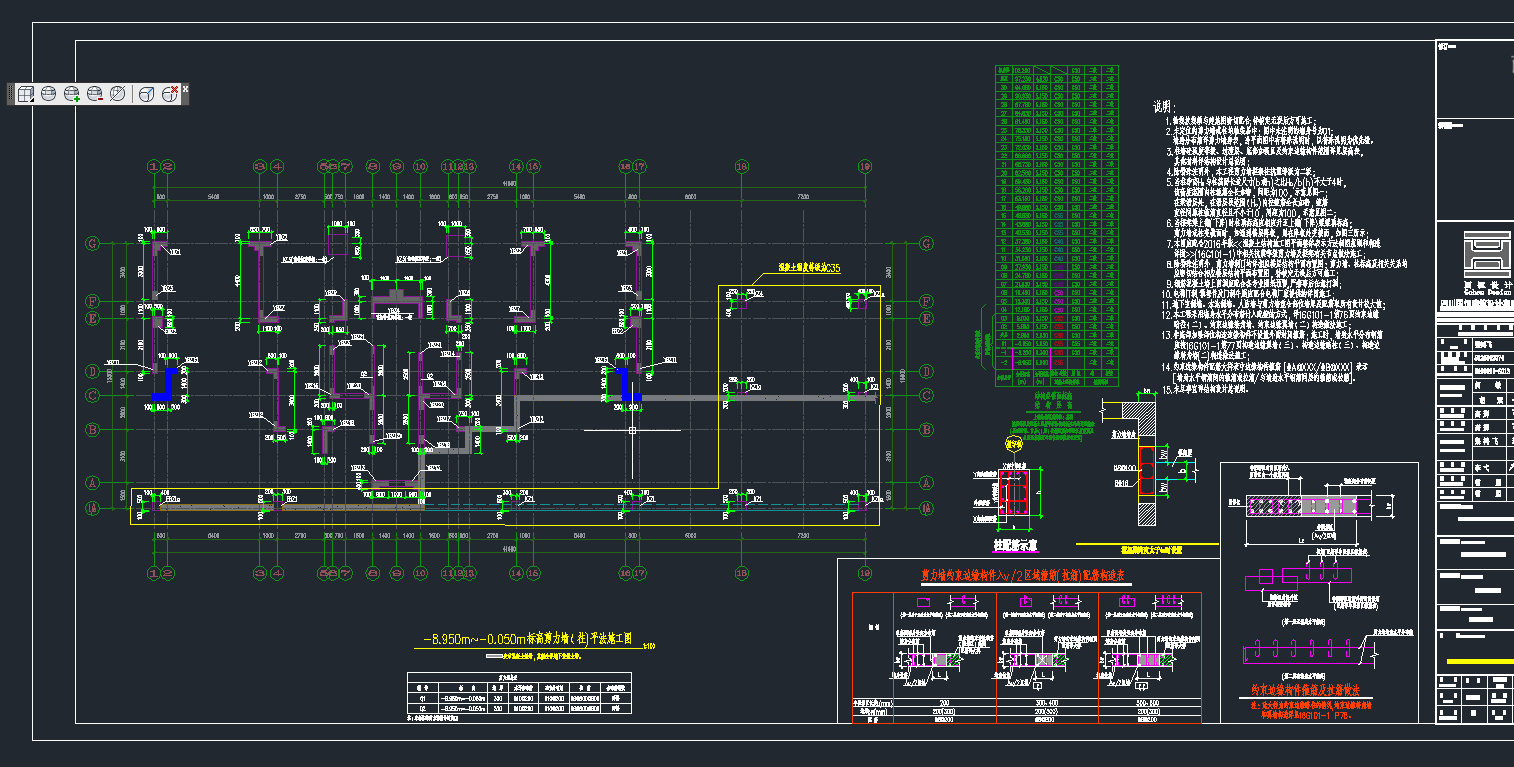Select Remove Crease tool with red X
The height and width of the screenshot is (767, 1514).
click(x=169, y=94)
